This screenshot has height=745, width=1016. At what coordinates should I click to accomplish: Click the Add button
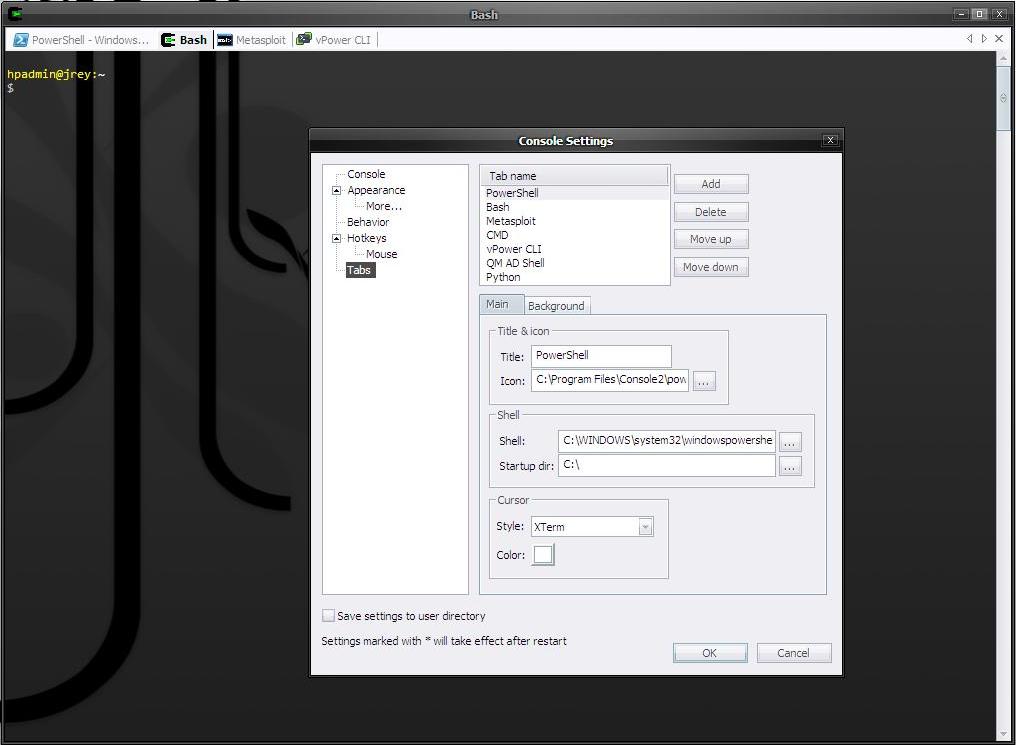(x=710, y=184)
